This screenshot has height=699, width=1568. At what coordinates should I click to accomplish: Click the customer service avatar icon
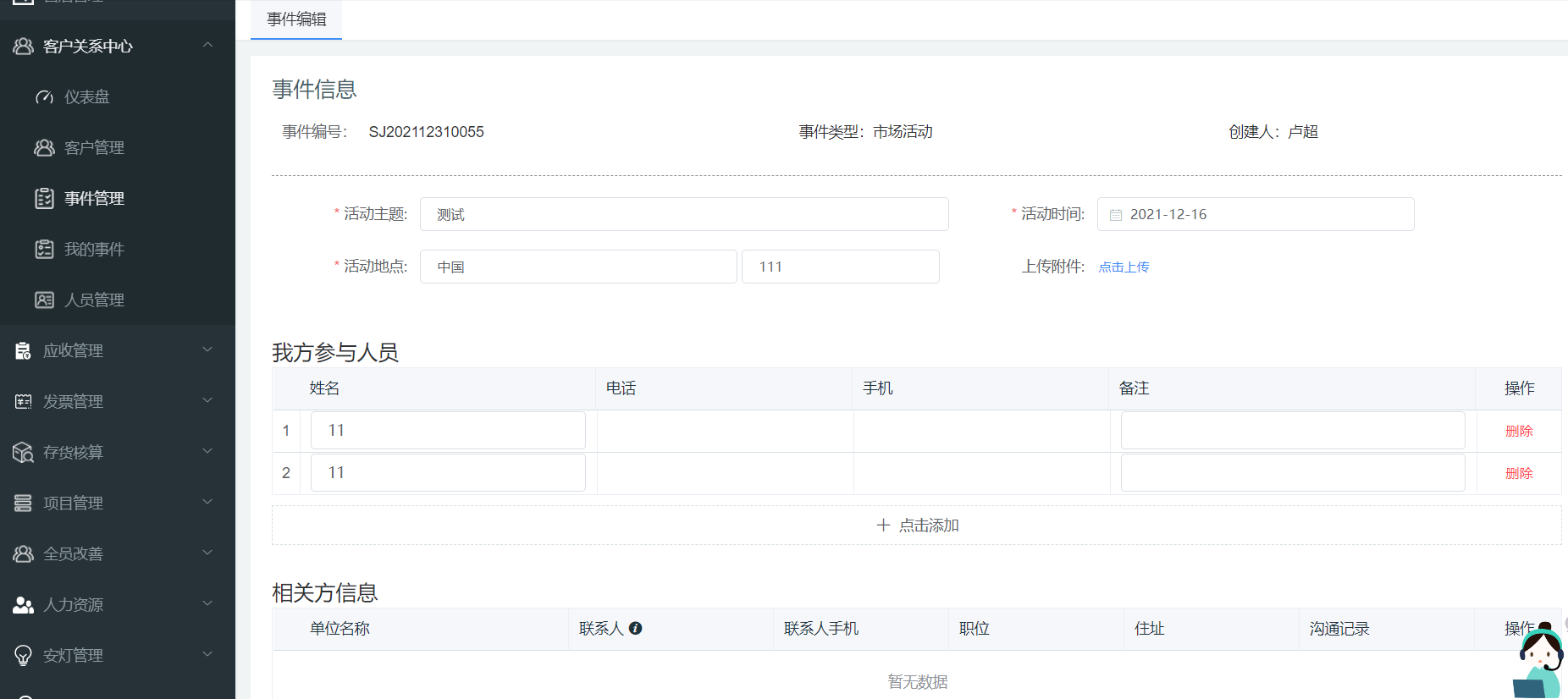[1538, 665]
